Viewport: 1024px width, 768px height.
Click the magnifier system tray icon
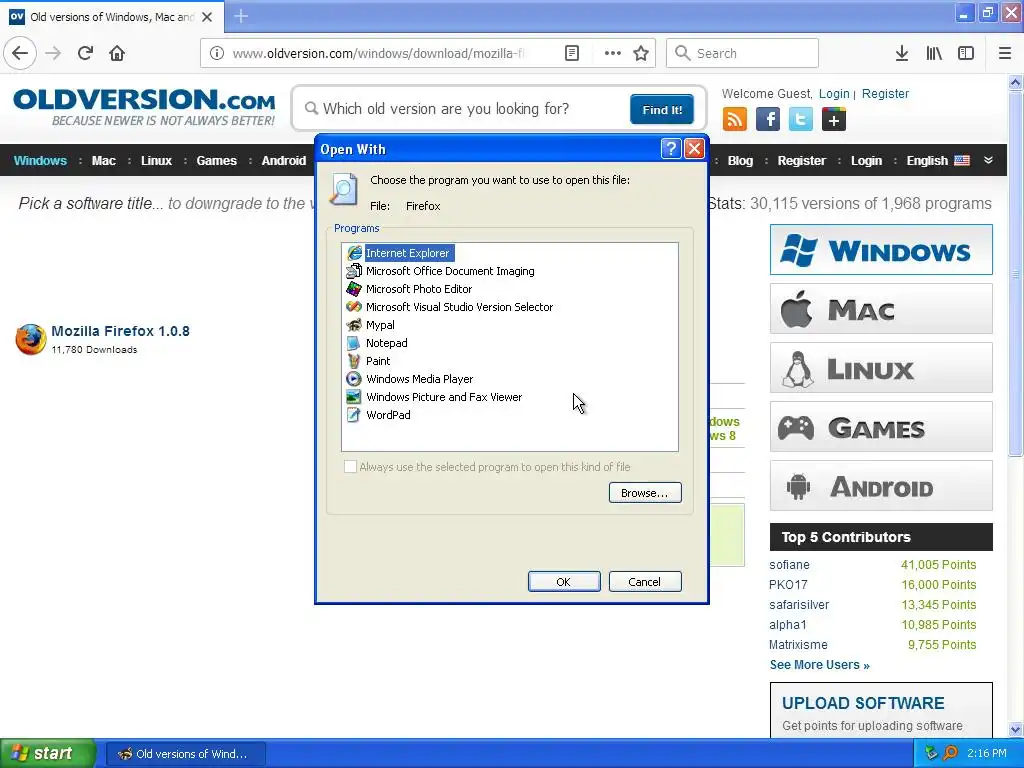coord(950,753)
